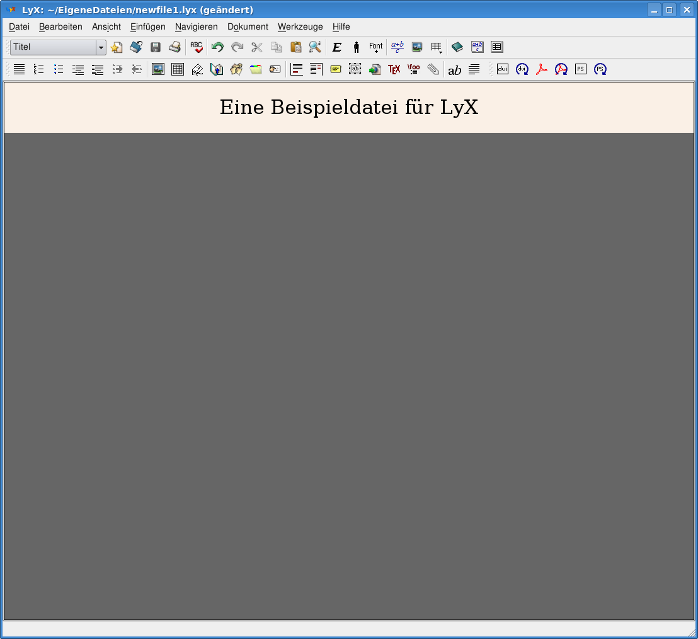Insert a table float grid icon
Screen dimensions: 698x639
[178, 69]
